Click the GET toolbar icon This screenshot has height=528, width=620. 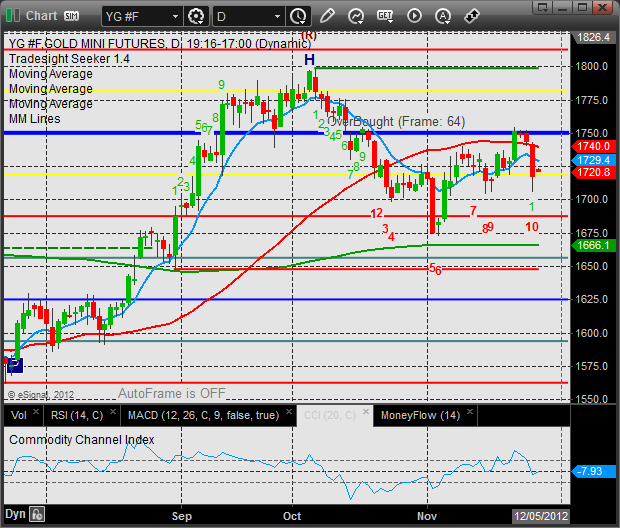386,16
